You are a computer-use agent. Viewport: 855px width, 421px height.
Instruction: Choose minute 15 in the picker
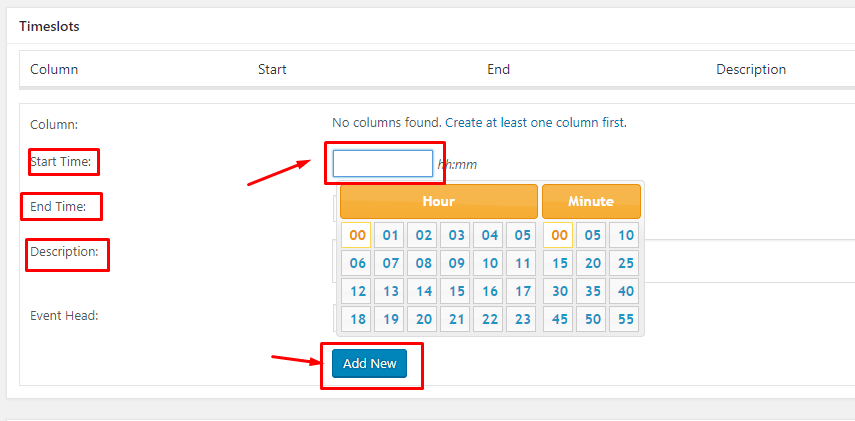pos(559,264)
